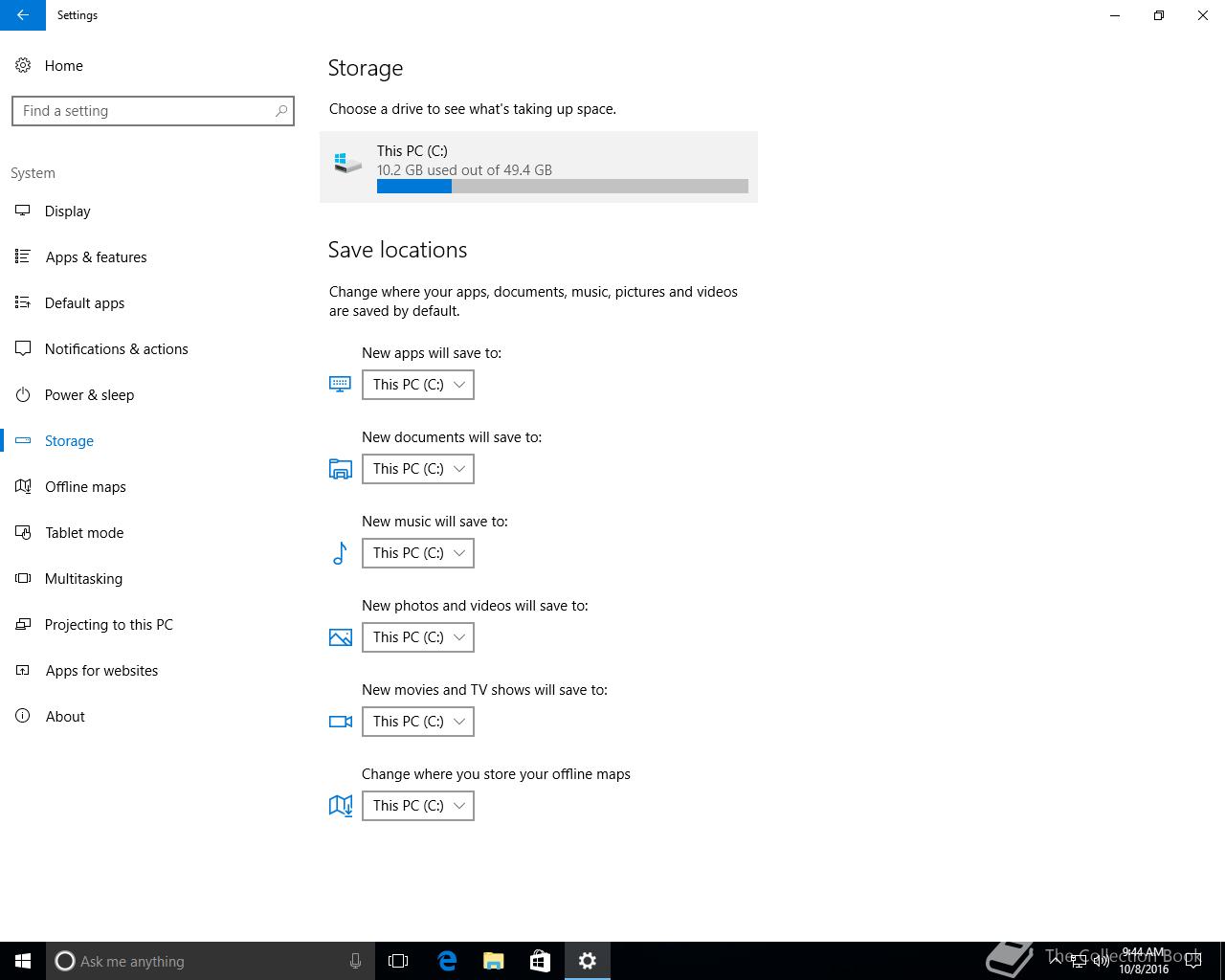Expand the new apps save location dropdown
The width and height of the screenshot is (1225, 980).
418,385
